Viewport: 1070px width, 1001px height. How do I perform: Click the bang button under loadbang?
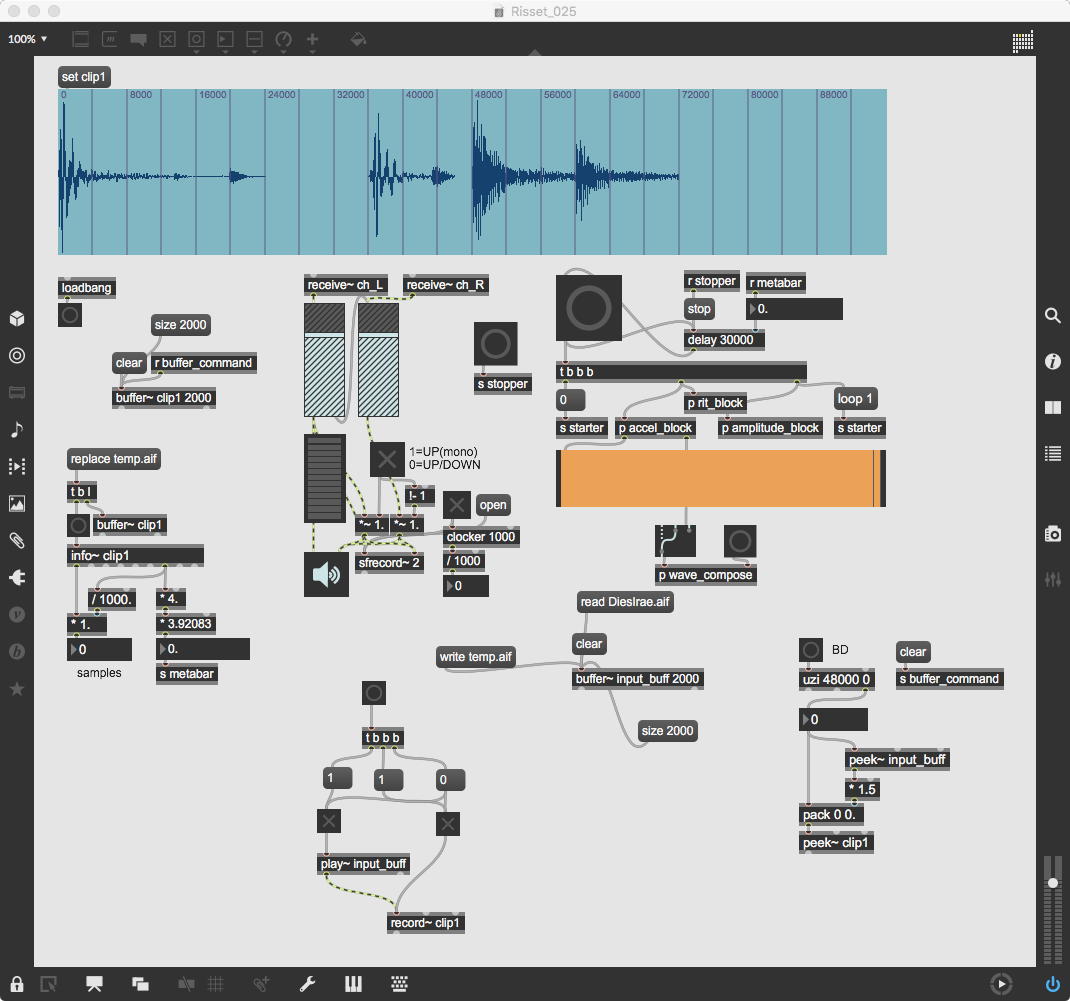[70, 315]
